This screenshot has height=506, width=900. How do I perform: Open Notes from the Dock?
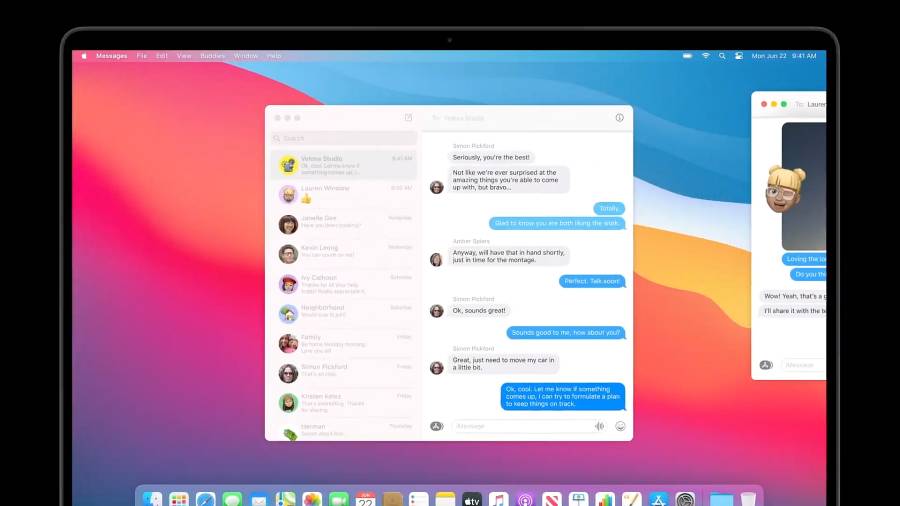[445, 500]
